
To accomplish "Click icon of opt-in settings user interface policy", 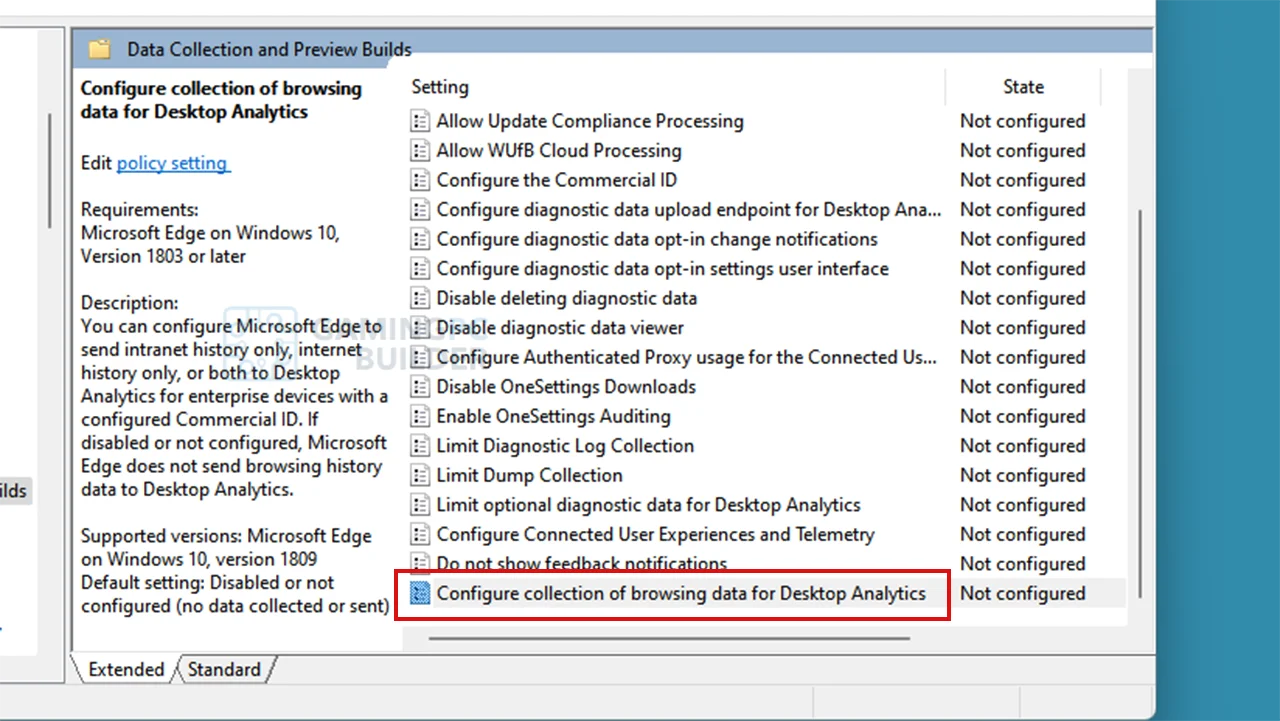I will point(420,269).
